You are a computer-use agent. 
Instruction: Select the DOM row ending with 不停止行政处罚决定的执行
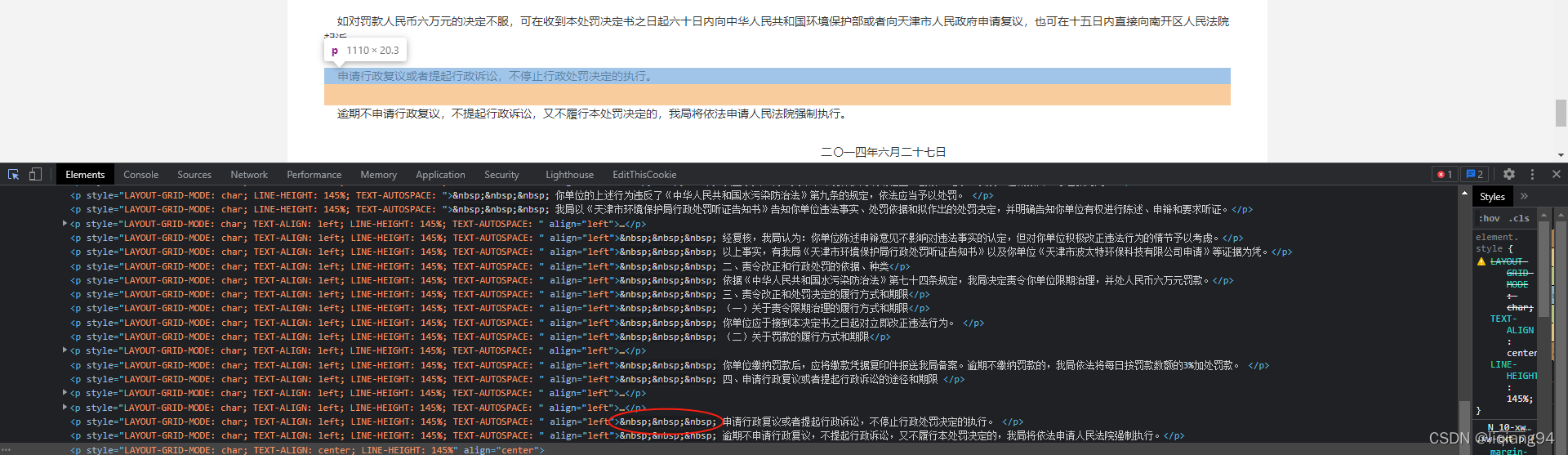coord(728,422)
